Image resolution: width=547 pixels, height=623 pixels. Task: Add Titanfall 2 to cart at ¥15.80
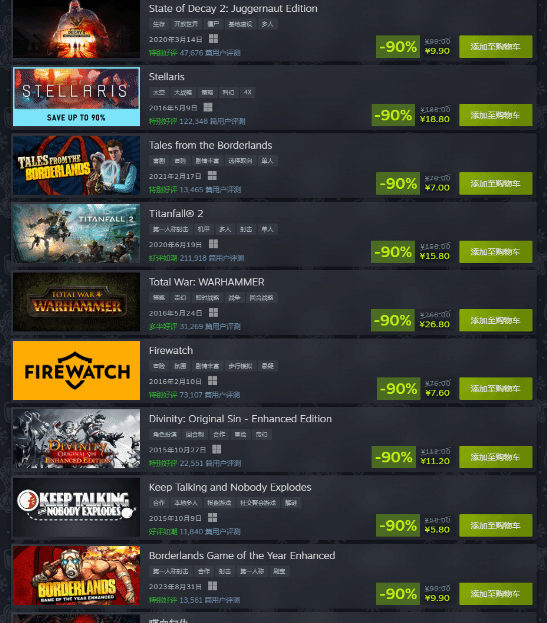495,252
